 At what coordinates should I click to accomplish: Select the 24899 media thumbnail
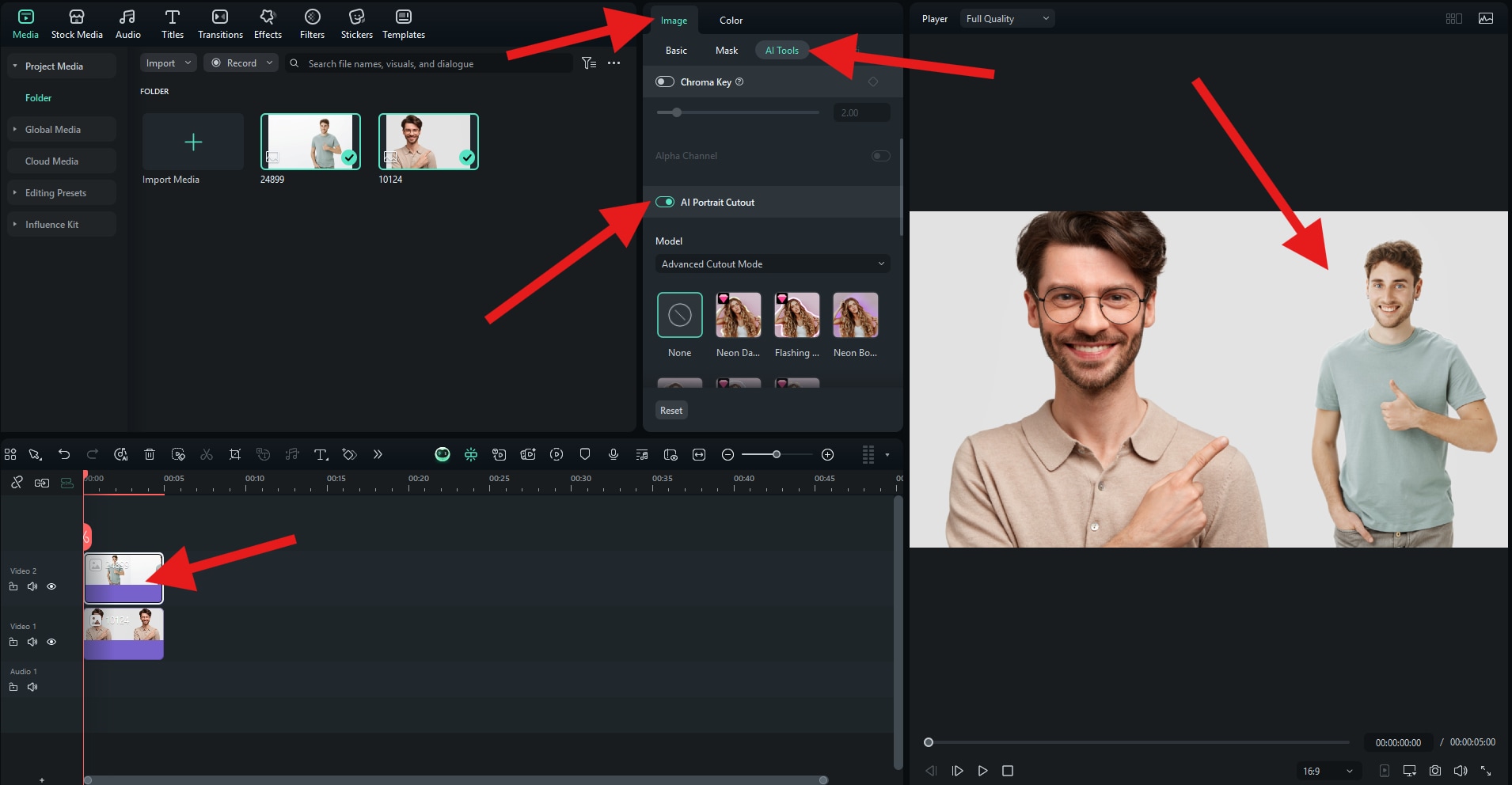[x=310, y=142]
